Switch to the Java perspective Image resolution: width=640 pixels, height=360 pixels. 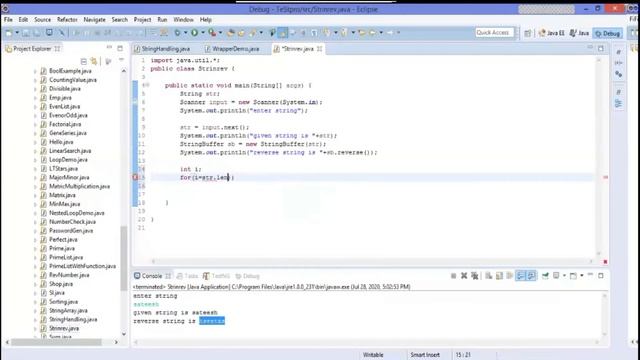click(x=580, y=33)
